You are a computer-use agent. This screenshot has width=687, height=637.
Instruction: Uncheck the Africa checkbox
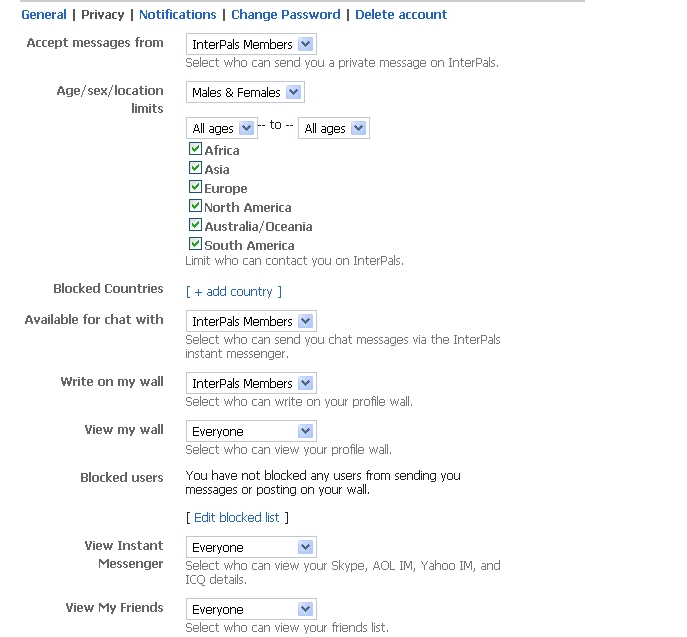pos(195,149)
